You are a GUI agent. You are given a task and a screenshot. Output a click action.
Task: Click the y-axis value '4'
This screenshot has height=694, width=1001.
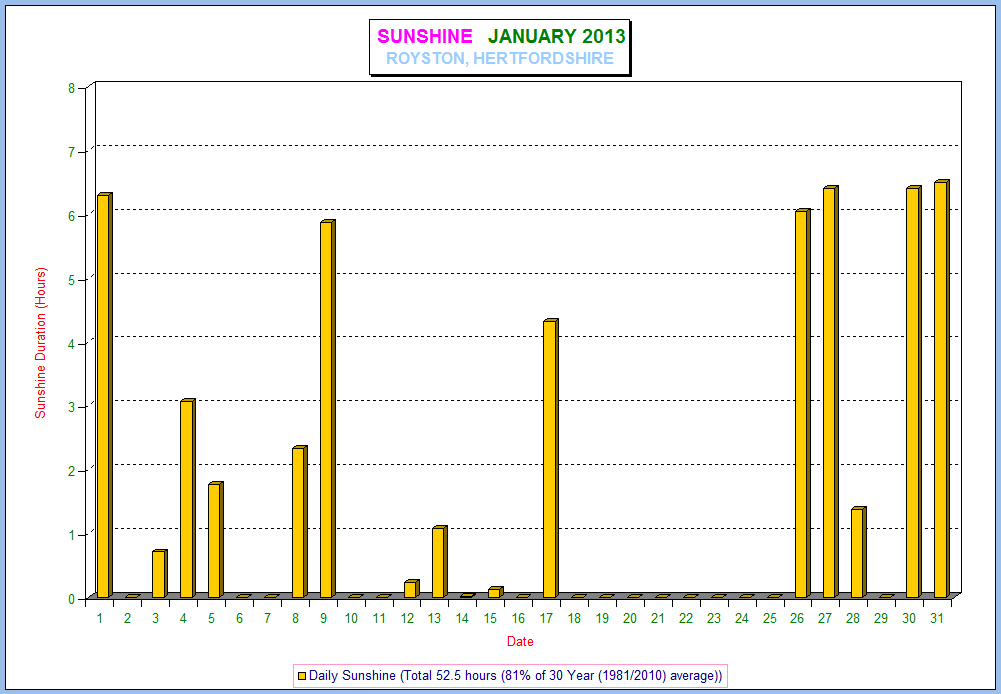[x=72, y=343]
